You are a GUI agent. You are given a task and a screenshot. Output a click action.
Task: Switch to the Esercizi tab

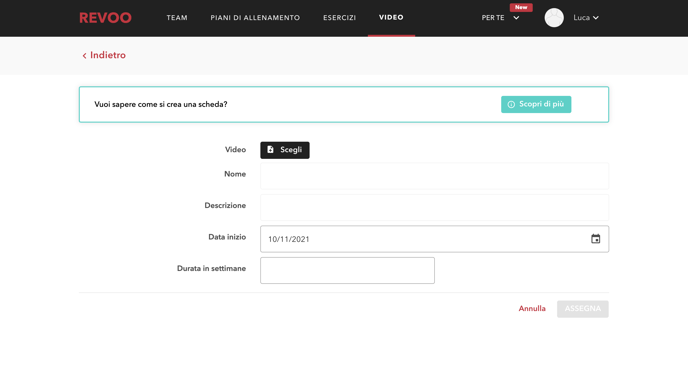[340, 18]
